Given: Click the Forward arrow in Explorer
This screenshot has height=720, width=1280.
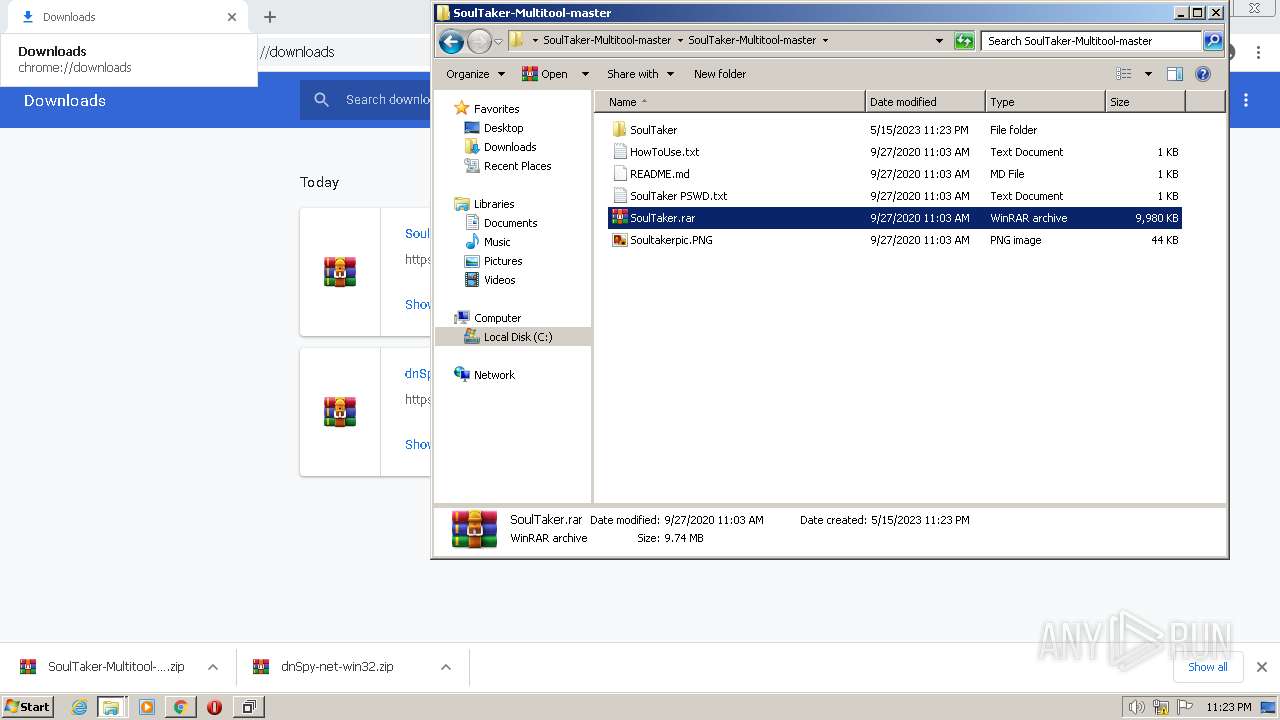Looking at the screenshot, I should pyautogui.click(x=479, y=41).
